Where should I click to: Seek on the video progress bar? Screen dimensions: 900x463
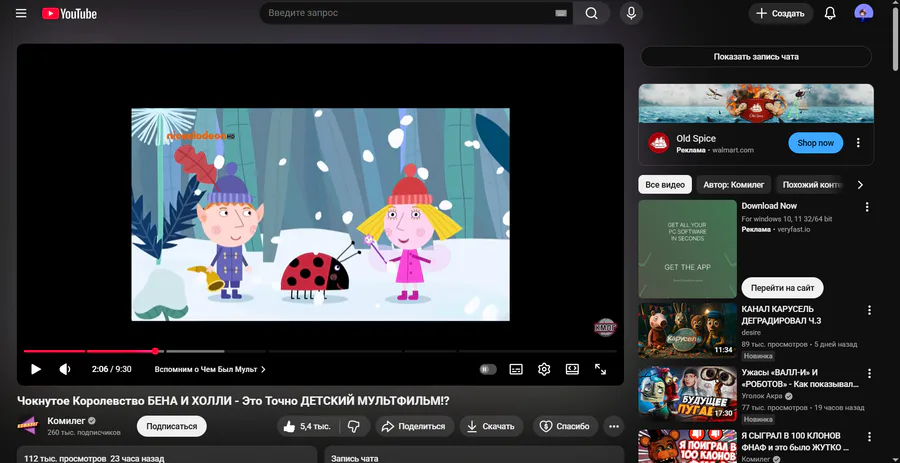[x=320, y=351]
